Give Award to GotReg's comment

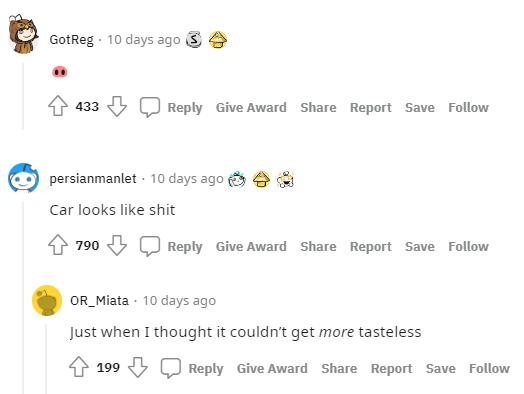click(x=251, y=107)
